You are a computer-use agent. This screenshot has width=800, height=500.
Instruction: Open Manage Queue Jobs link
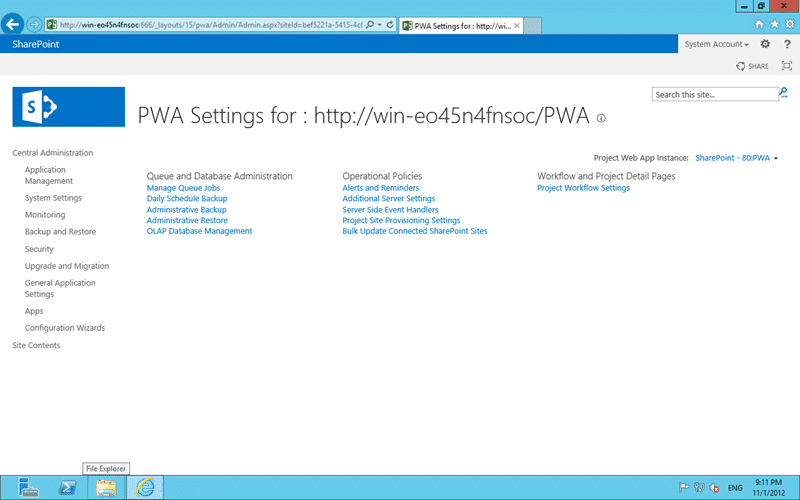(184, 188)
